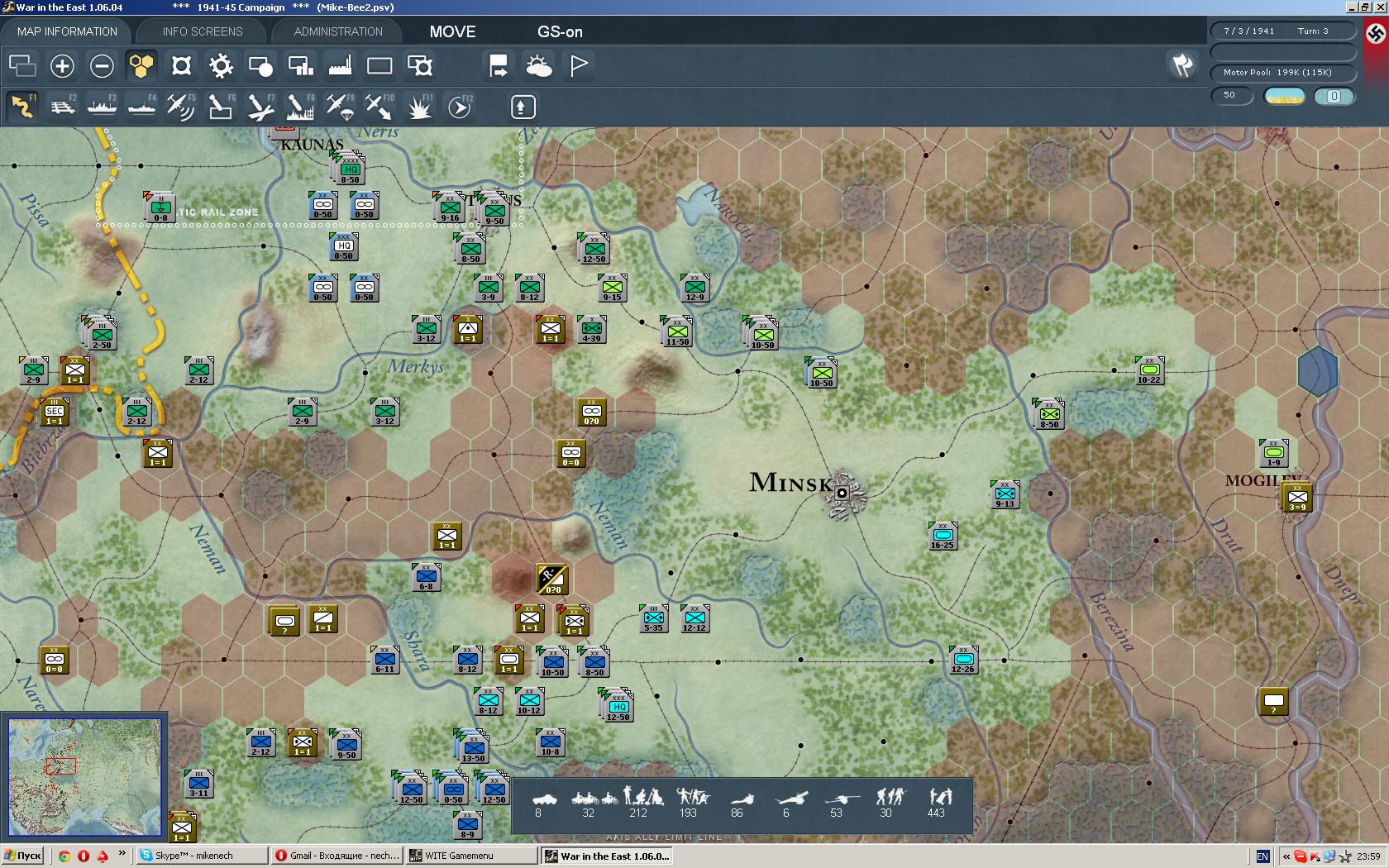Click the MOVE mode label
Screen dimensions: 1389x868
click(452, 31)
